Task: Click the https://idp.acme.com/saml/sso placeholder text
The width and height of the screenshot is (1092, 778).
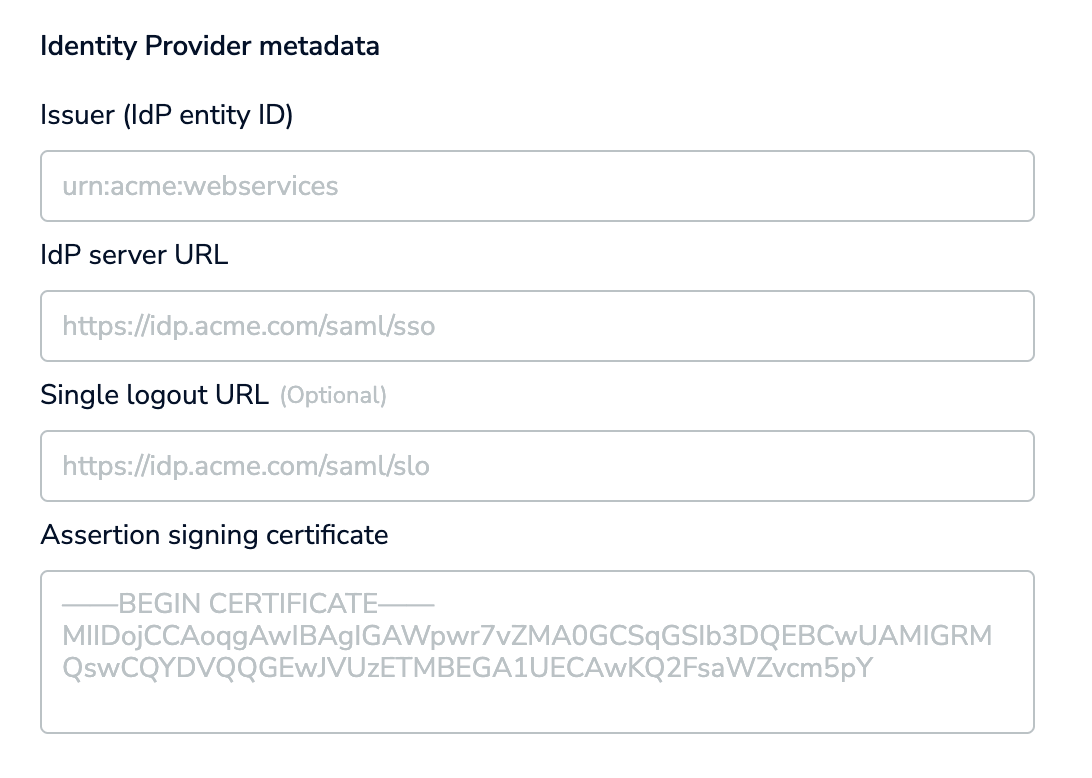Action: pos(248,326)
